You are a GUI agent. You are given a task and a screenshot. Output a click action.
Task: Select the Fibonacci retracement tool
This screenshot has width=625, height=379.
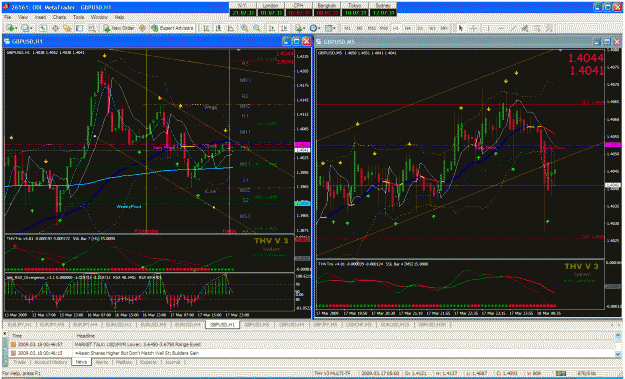pyautogui.click(x=538, y=28)
